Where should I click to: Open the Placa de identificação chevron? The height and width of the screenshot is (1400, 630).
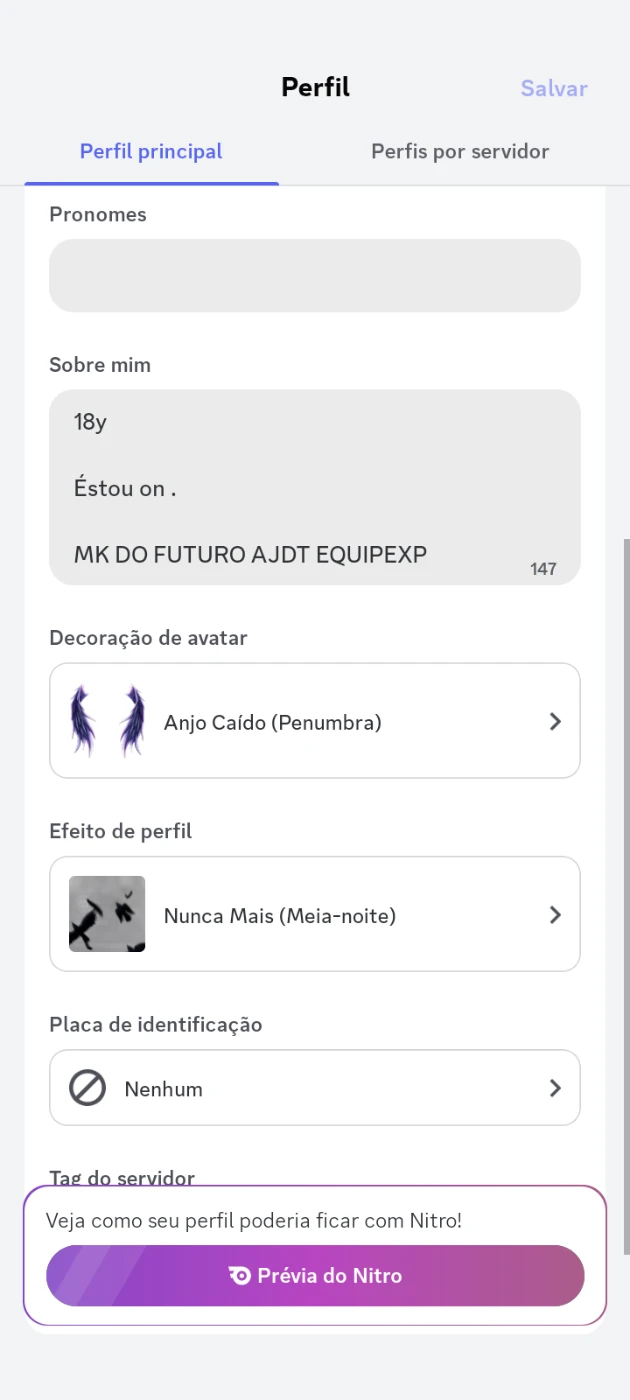[555, 1088]
